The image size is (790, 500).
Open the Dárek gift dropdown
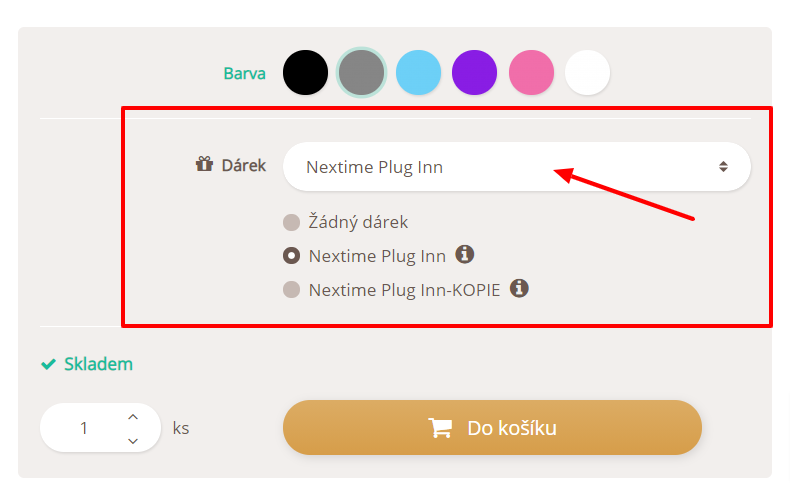pyautogui.click(x=517, y=166)
